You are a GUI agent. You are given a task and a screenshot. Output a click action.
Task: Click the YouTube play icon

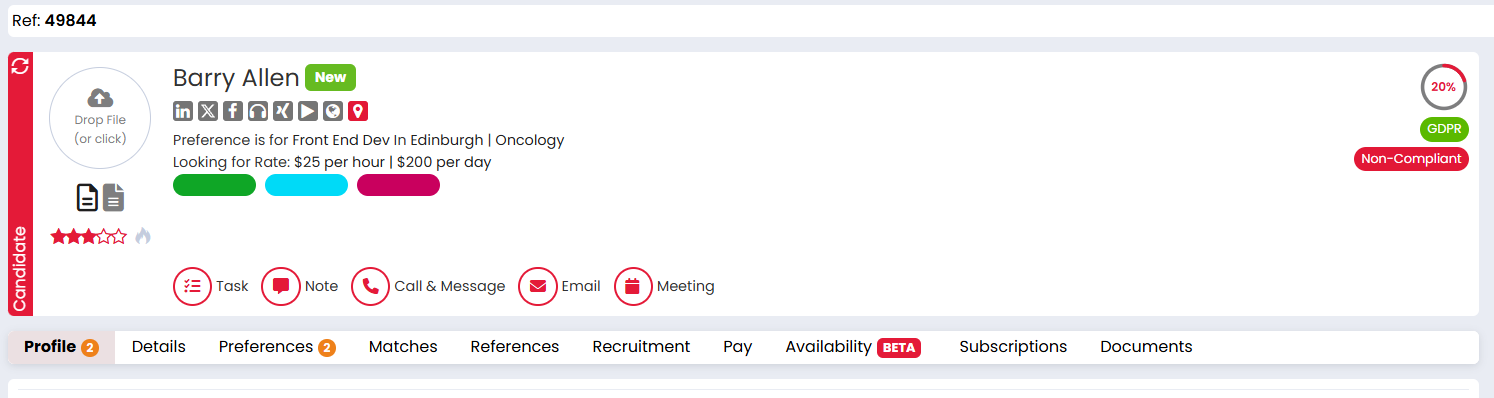308,111
